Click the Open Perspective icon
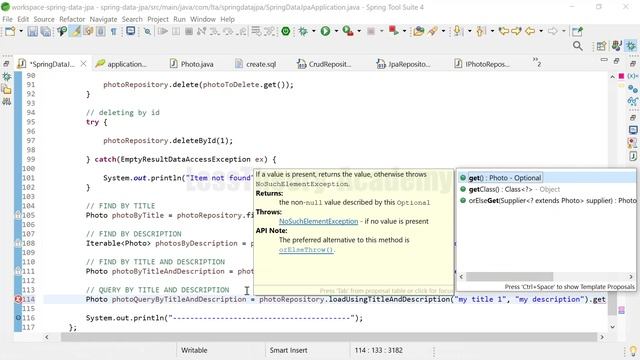 pyautogui.click(x=601, y=46)
